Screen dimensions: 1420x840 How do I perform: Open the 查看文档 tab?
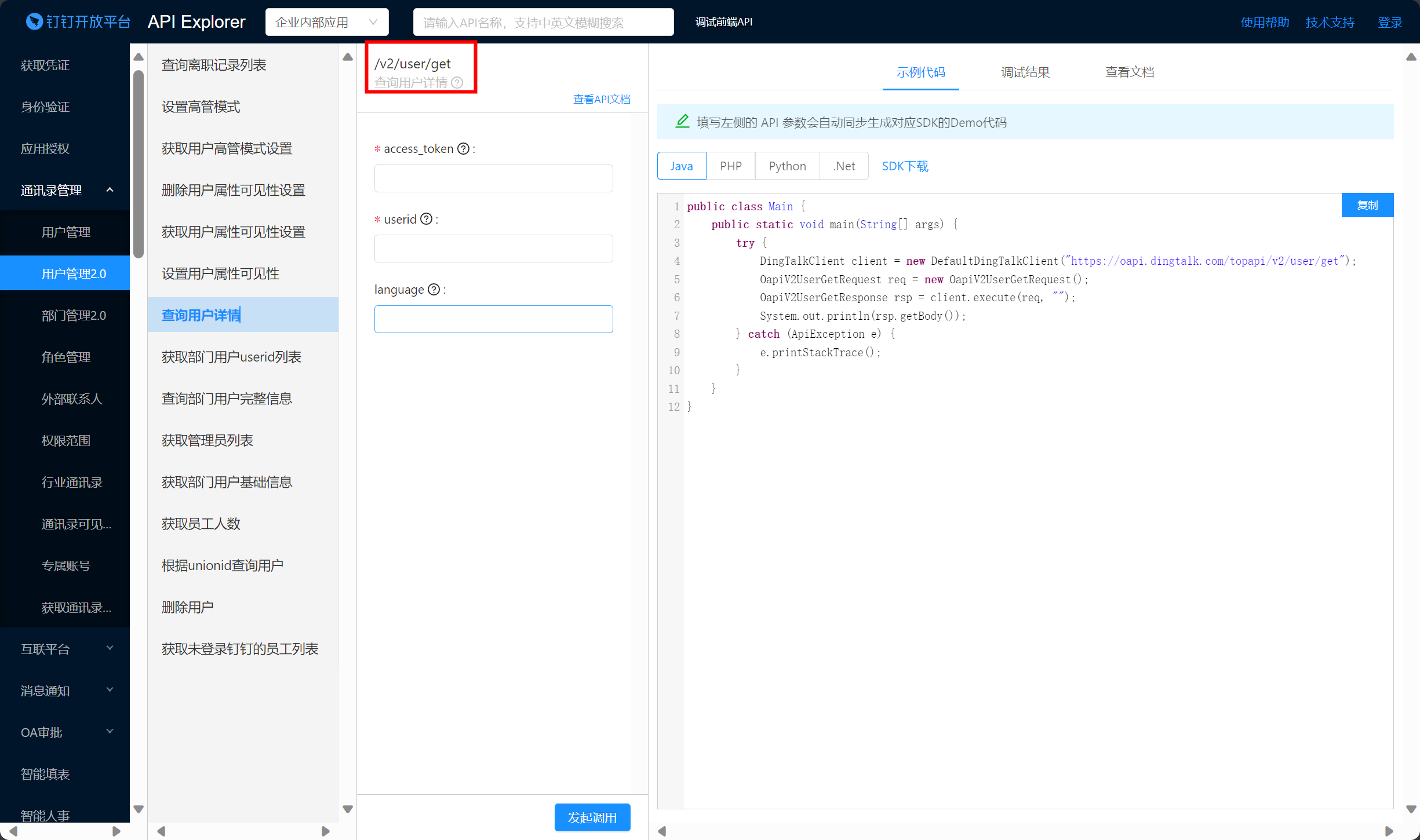[1130, 72]
